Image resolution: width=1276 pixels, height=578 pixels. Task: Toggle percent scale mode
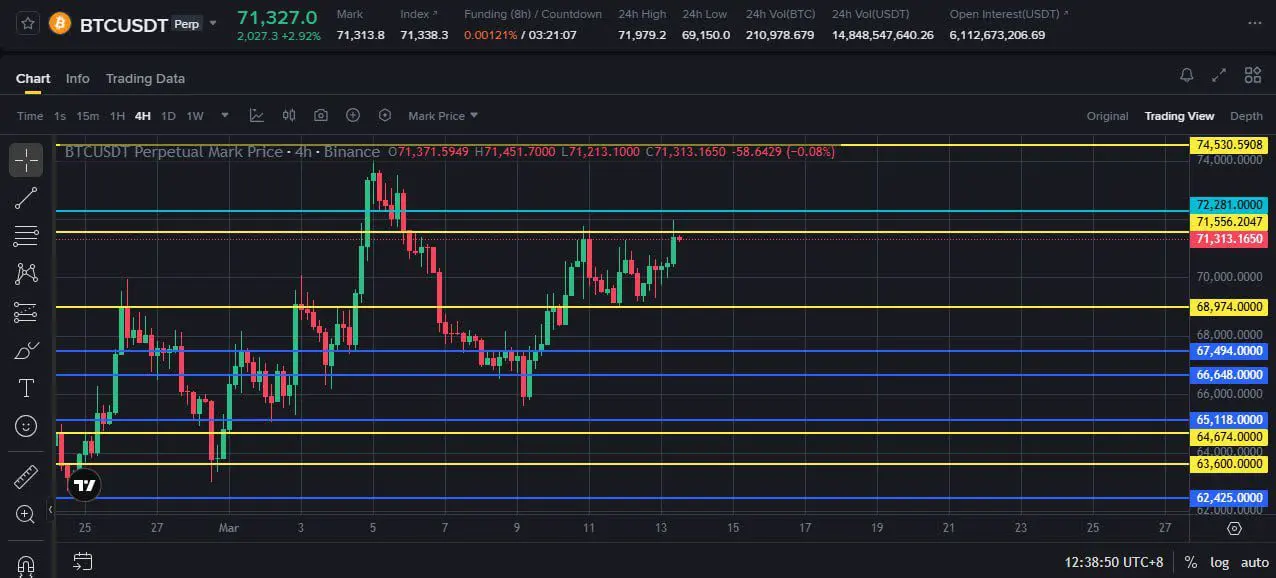1191,562
